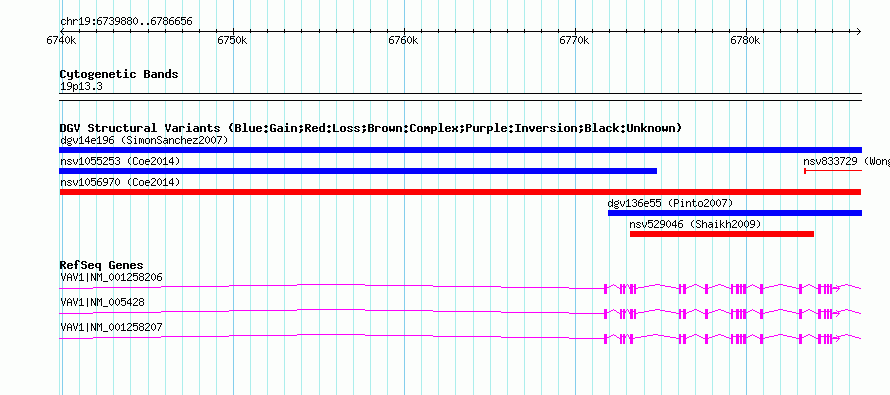Click the 6770k ruler tick label
The width and height of the screenshot is (890, 395).
[574, 41]
